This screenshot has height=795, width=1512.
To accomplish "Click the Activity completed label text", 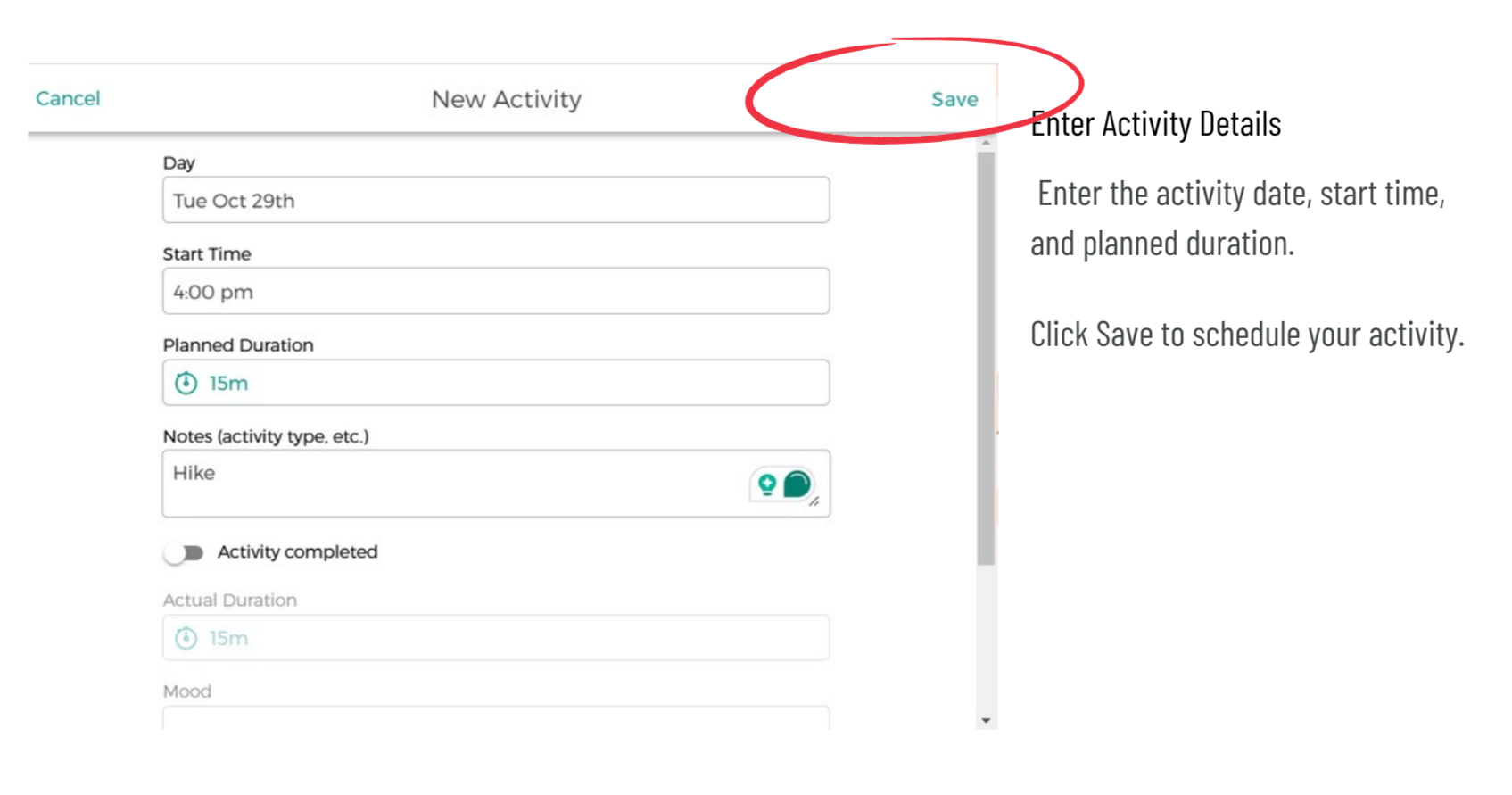I will [x=297, y=552].
